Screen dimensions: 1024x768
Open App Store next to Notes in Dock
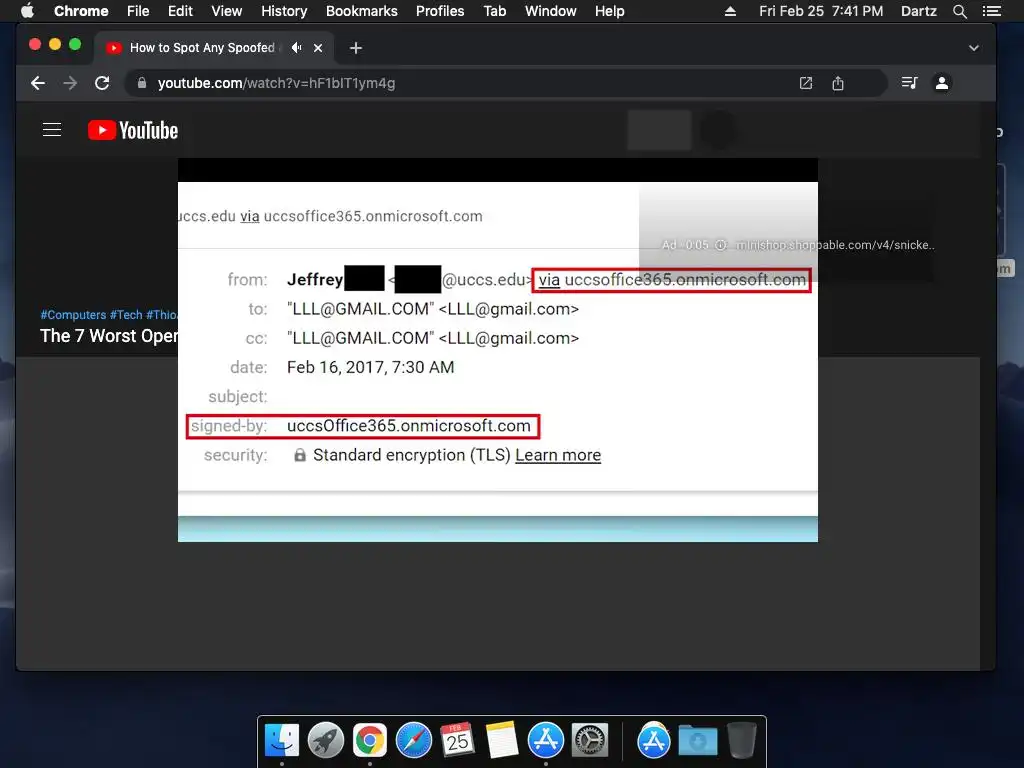tap(546, 741)
